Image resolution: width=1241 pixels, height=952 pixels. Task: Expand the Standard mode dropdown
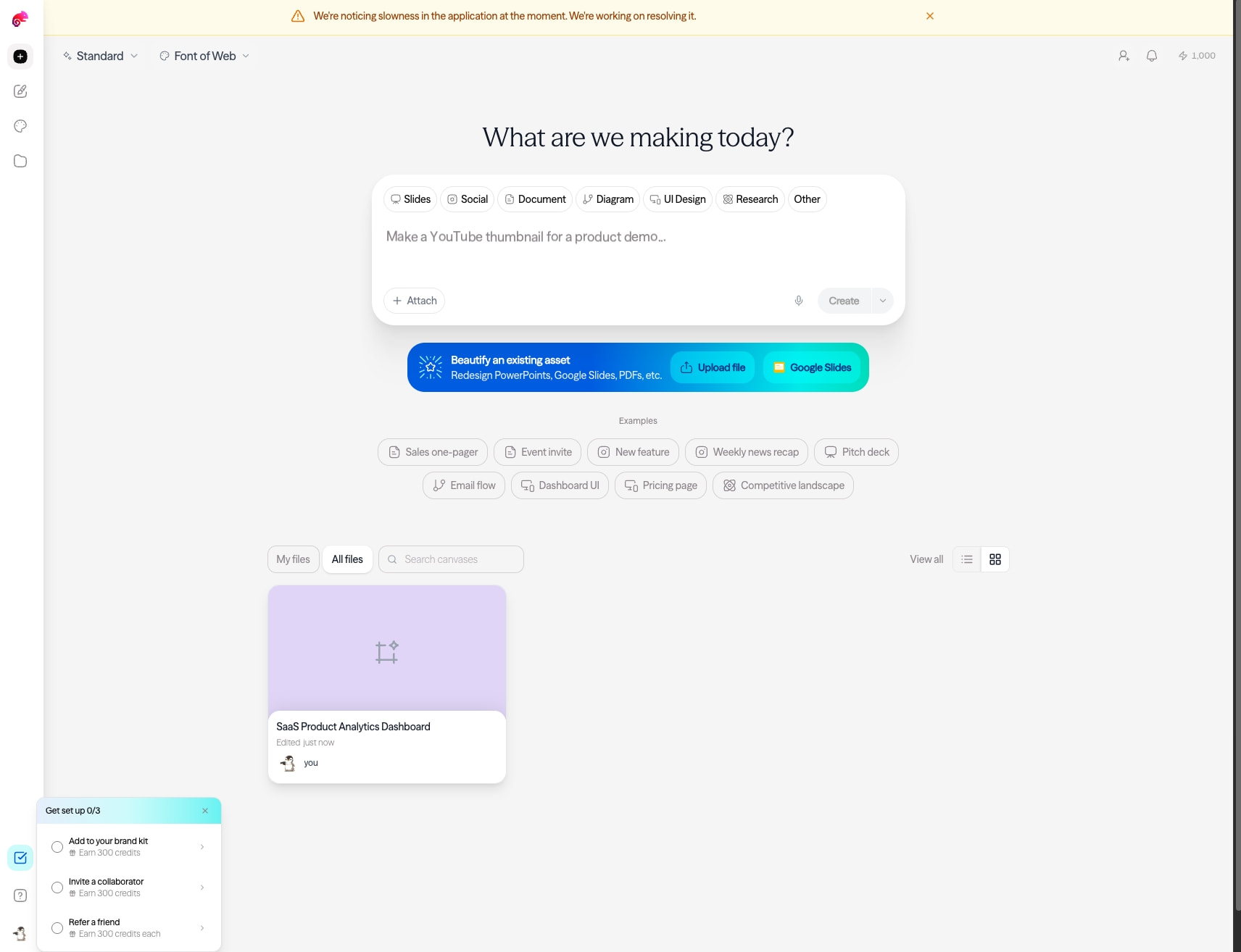pyautogui.click(x=100, y=56)
